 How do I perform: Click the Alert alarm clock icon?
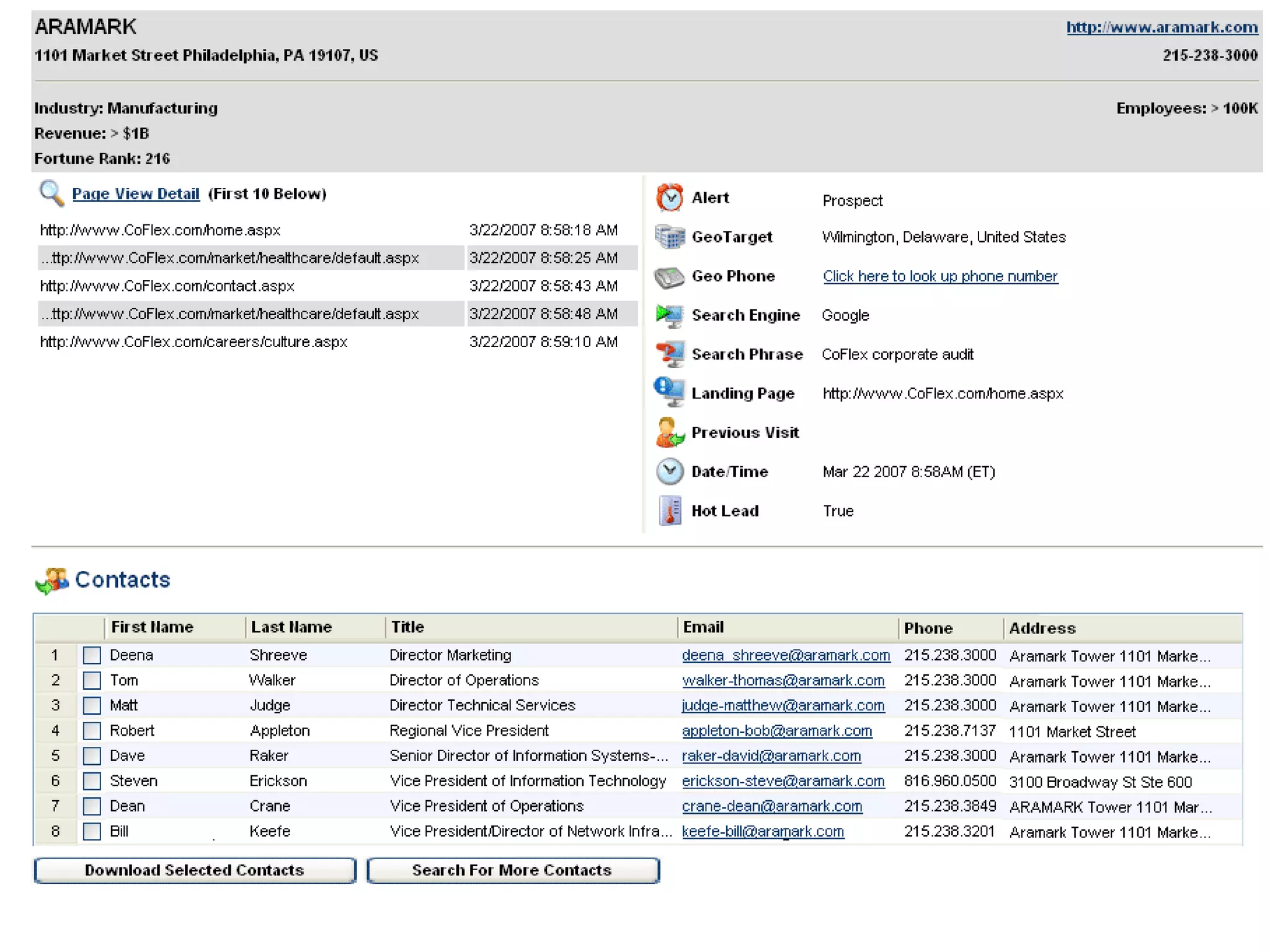tap(669, 198)
